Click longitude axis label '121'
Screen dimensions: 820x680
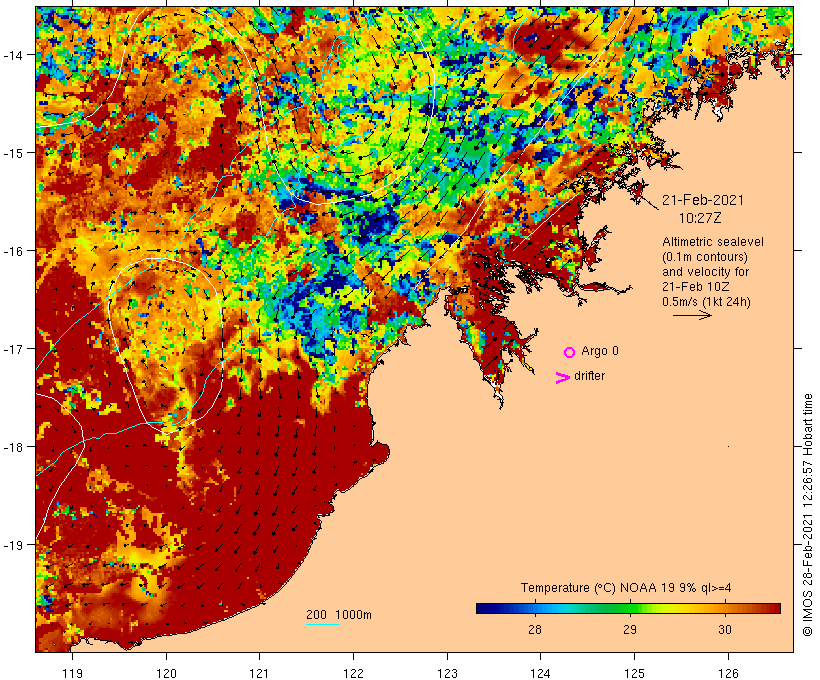tap(259, 673)
